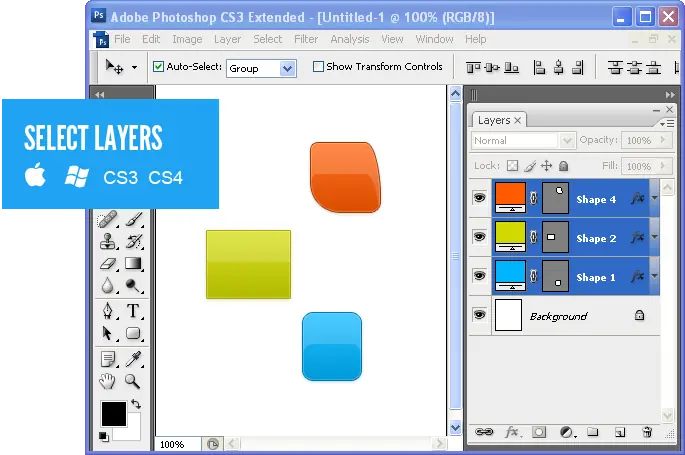Image resolution: width=685 pixels, height=455 pixels.
Task: Select the Eraser tool
Action: pos(107,263)
